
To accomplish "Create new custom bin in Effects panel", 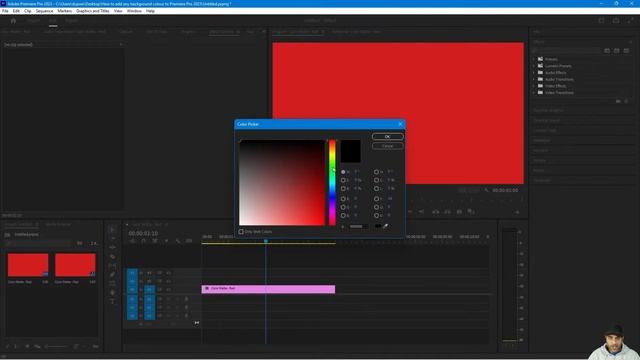I will 618,101.
